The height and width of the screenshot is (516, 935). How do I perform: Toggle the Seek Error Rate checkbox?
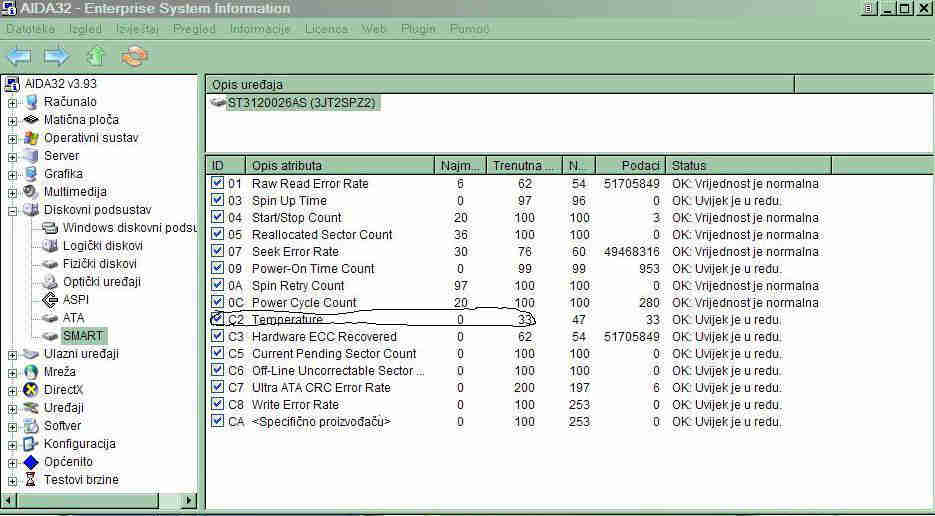click(218, 252)
